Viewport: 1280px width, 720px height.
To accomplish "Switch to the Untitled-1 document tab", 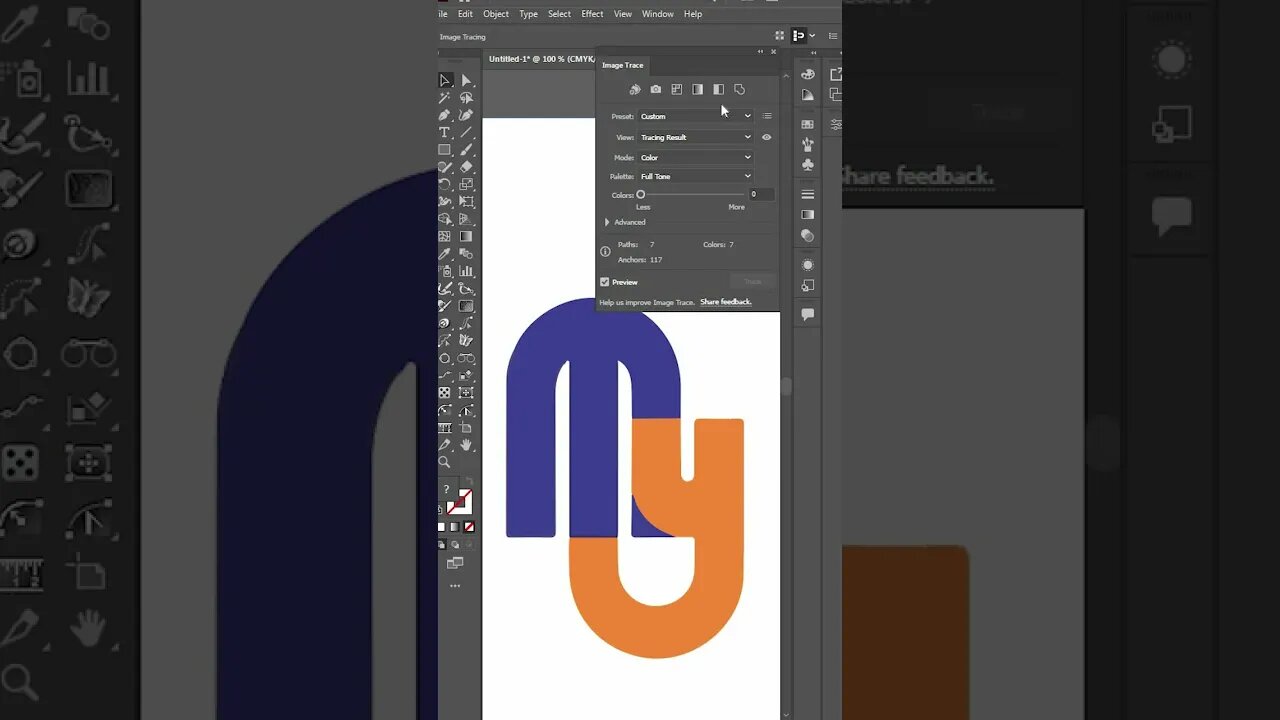I will [x=540, y=59].
